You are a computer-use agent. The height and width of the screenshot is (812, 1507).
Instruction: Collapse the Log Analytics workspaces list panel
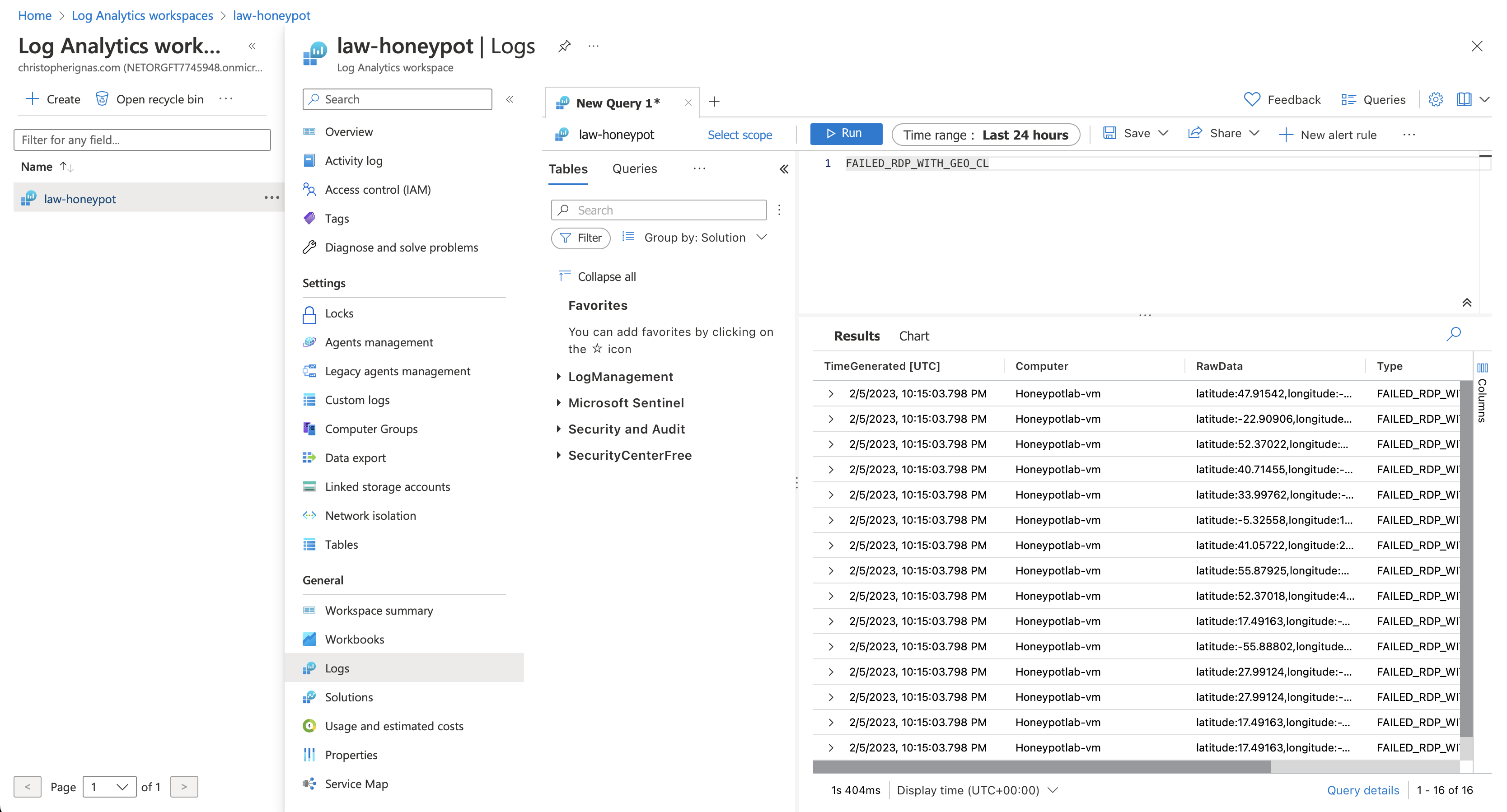(252, 46)
